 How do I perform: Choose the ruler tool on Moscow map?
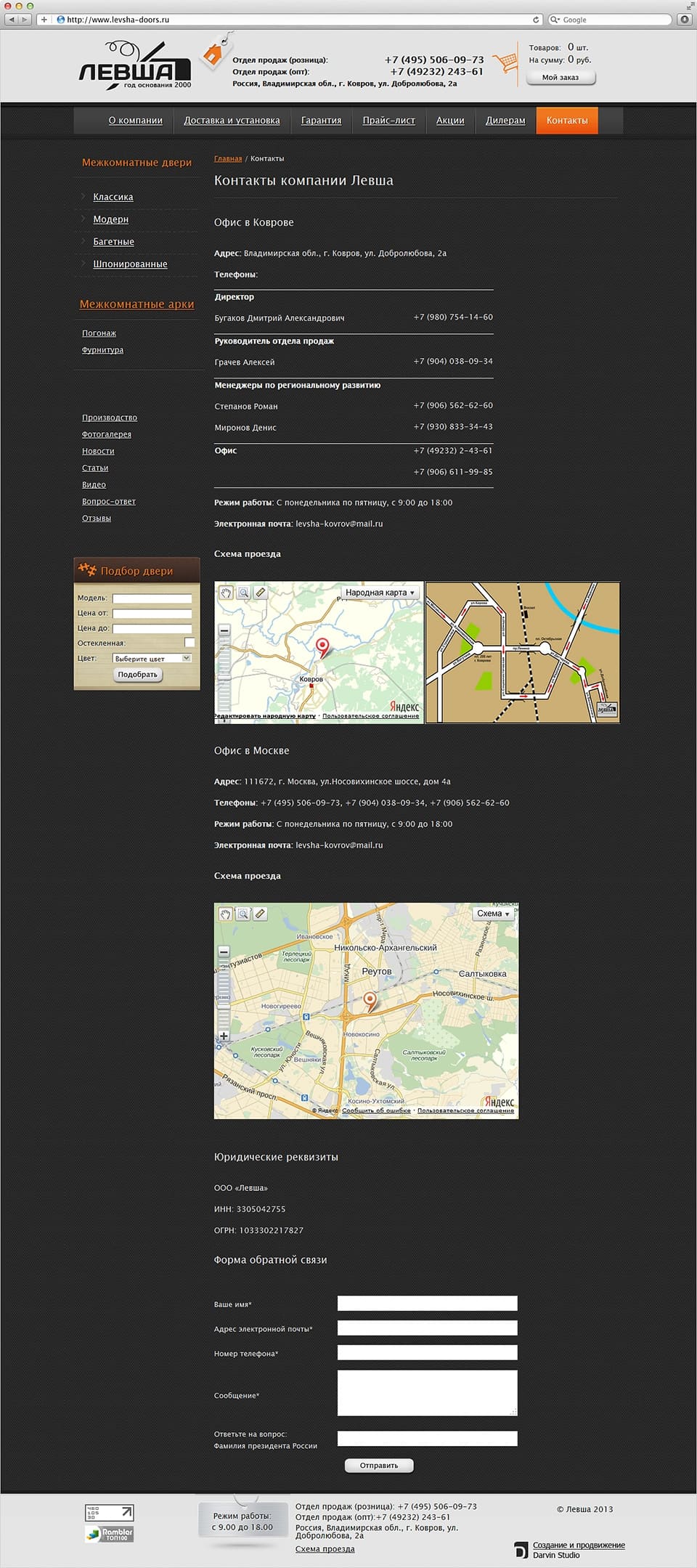coord(261,914)
